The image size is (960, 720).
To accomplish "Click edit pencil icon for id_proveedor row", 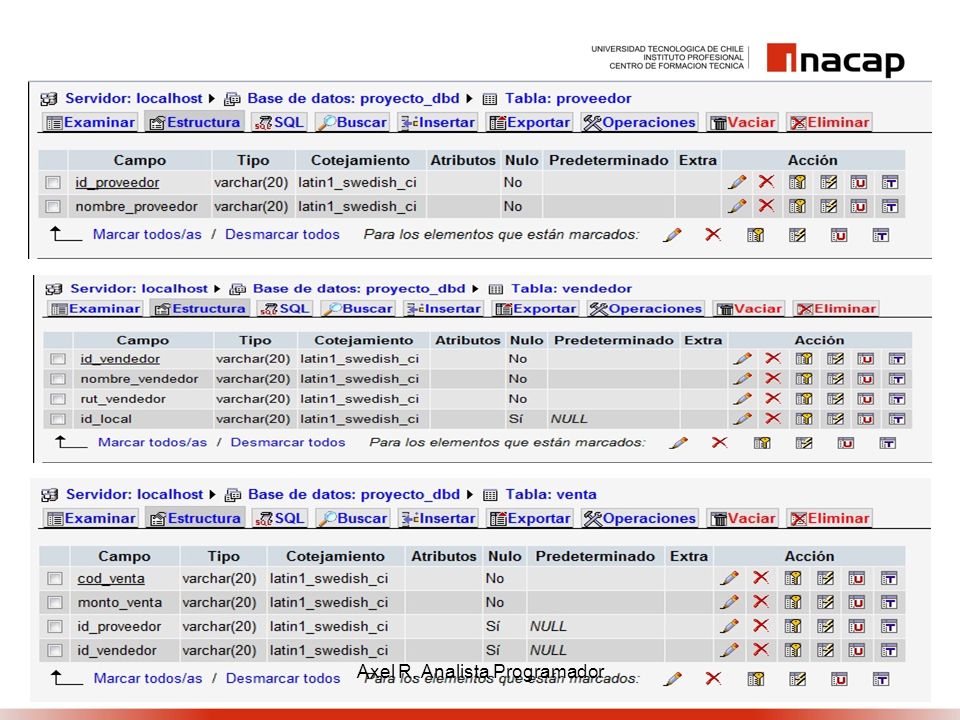I will [x=737, y=182].
